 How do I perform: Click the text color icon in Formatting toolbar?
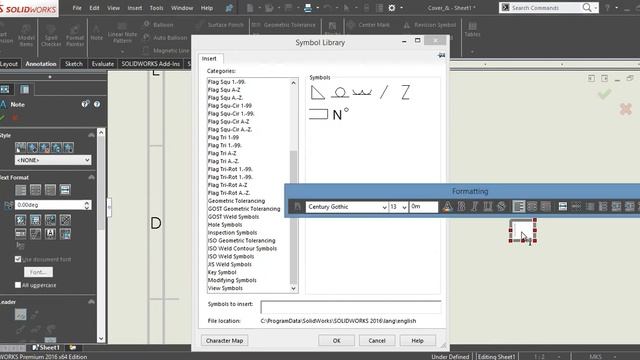click(447, 207)
